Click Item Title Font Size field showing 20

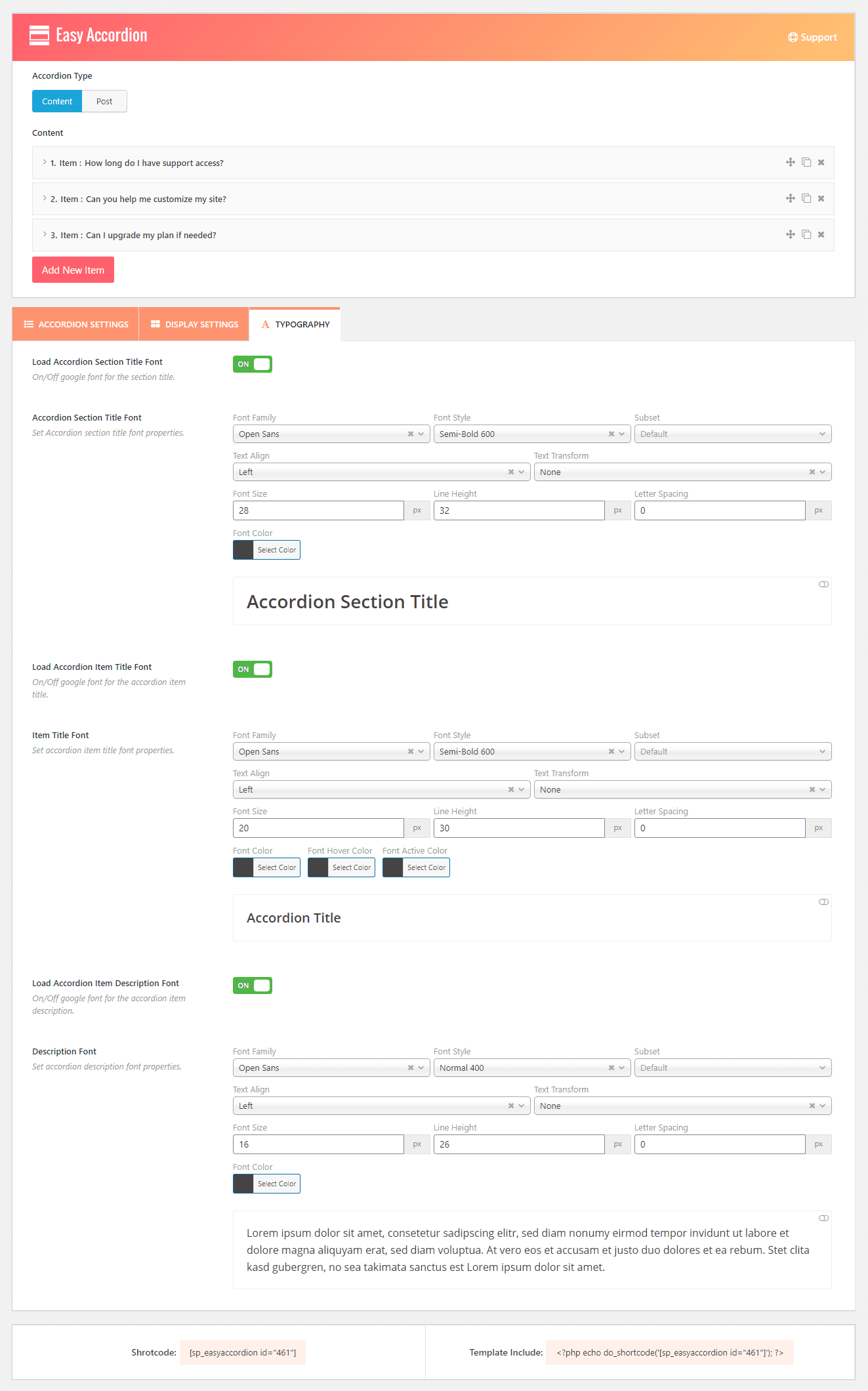318,828
